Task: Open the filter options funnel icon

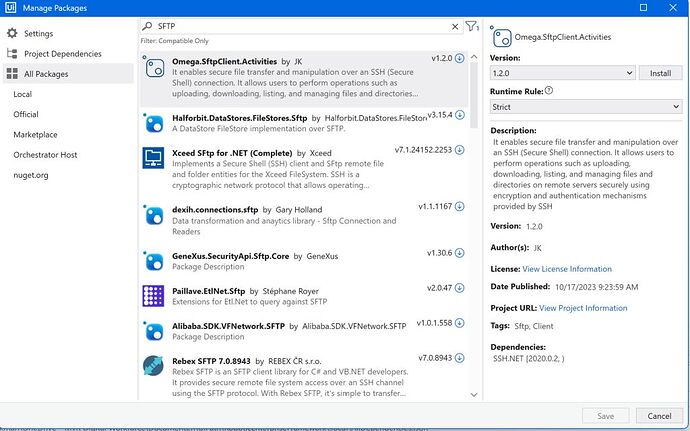Action: point(471,26)
